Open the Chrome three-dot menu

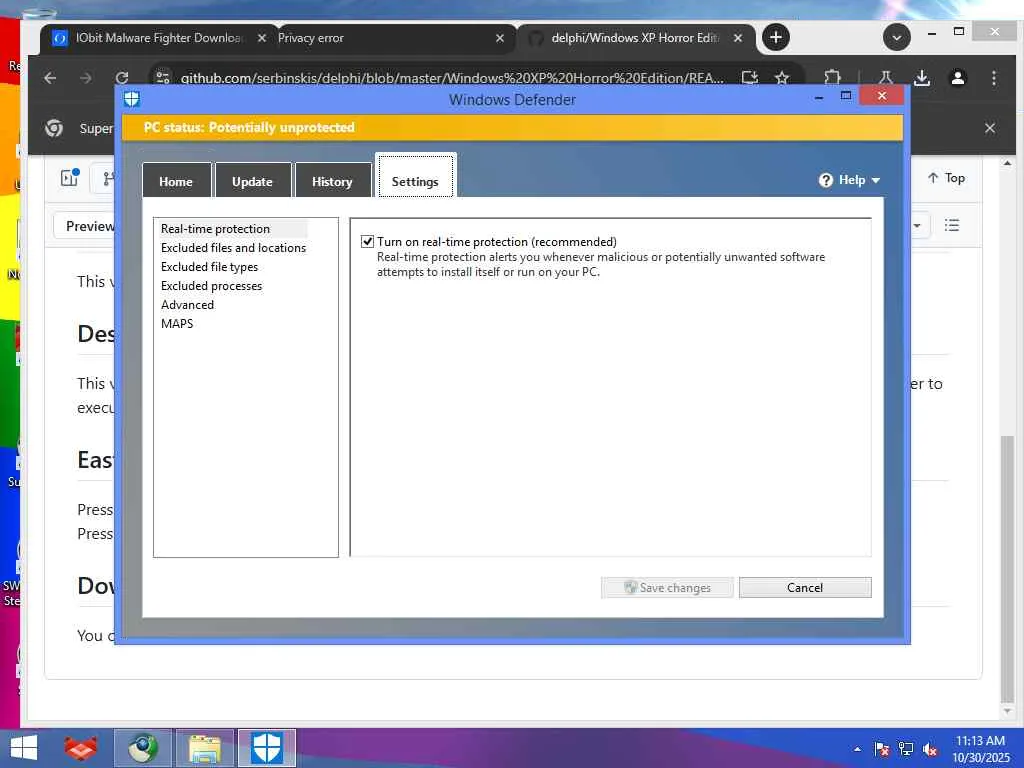(993, 78)
